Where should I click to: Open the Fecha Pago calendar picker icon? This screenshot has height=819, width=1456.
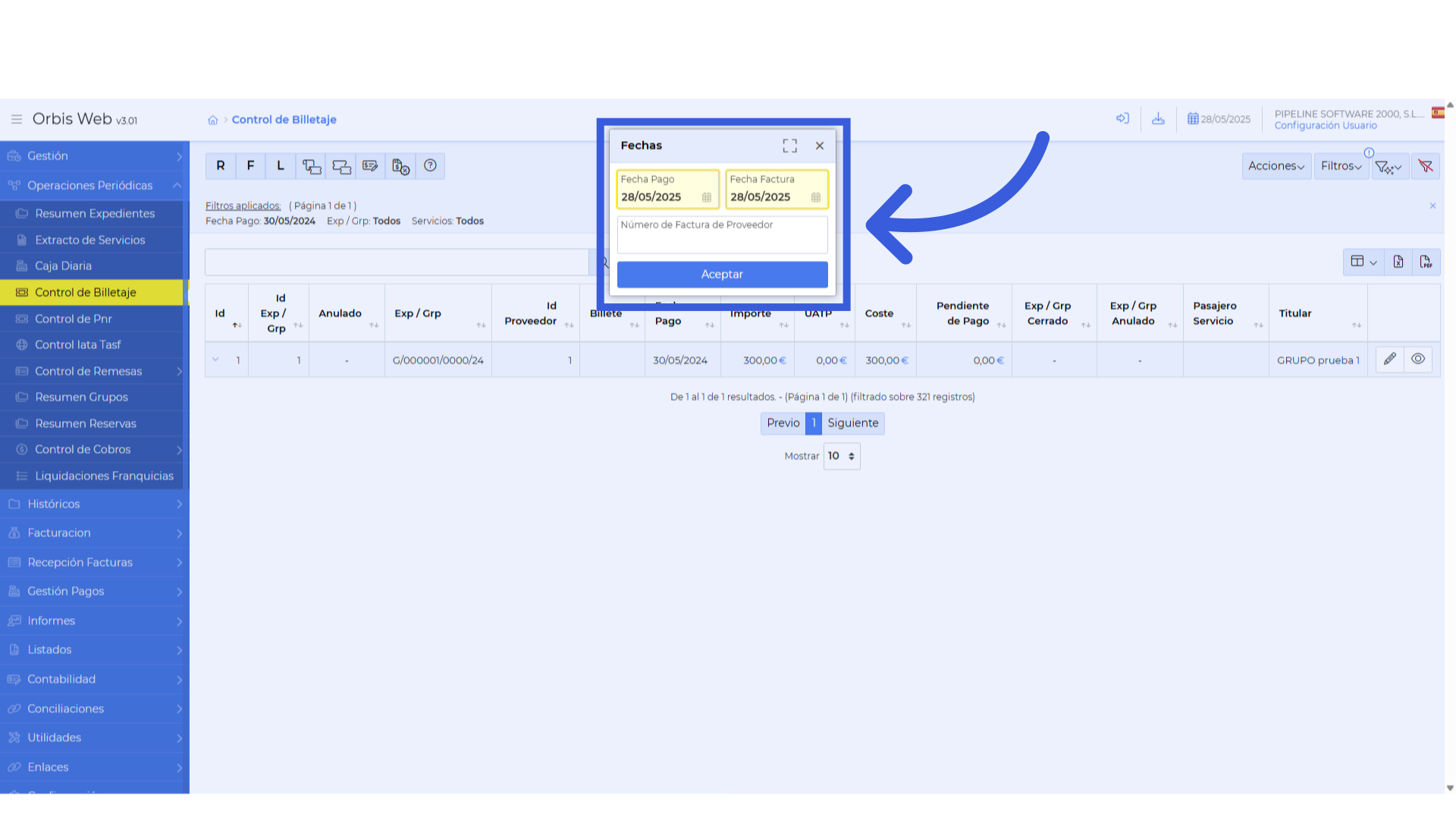707,197
